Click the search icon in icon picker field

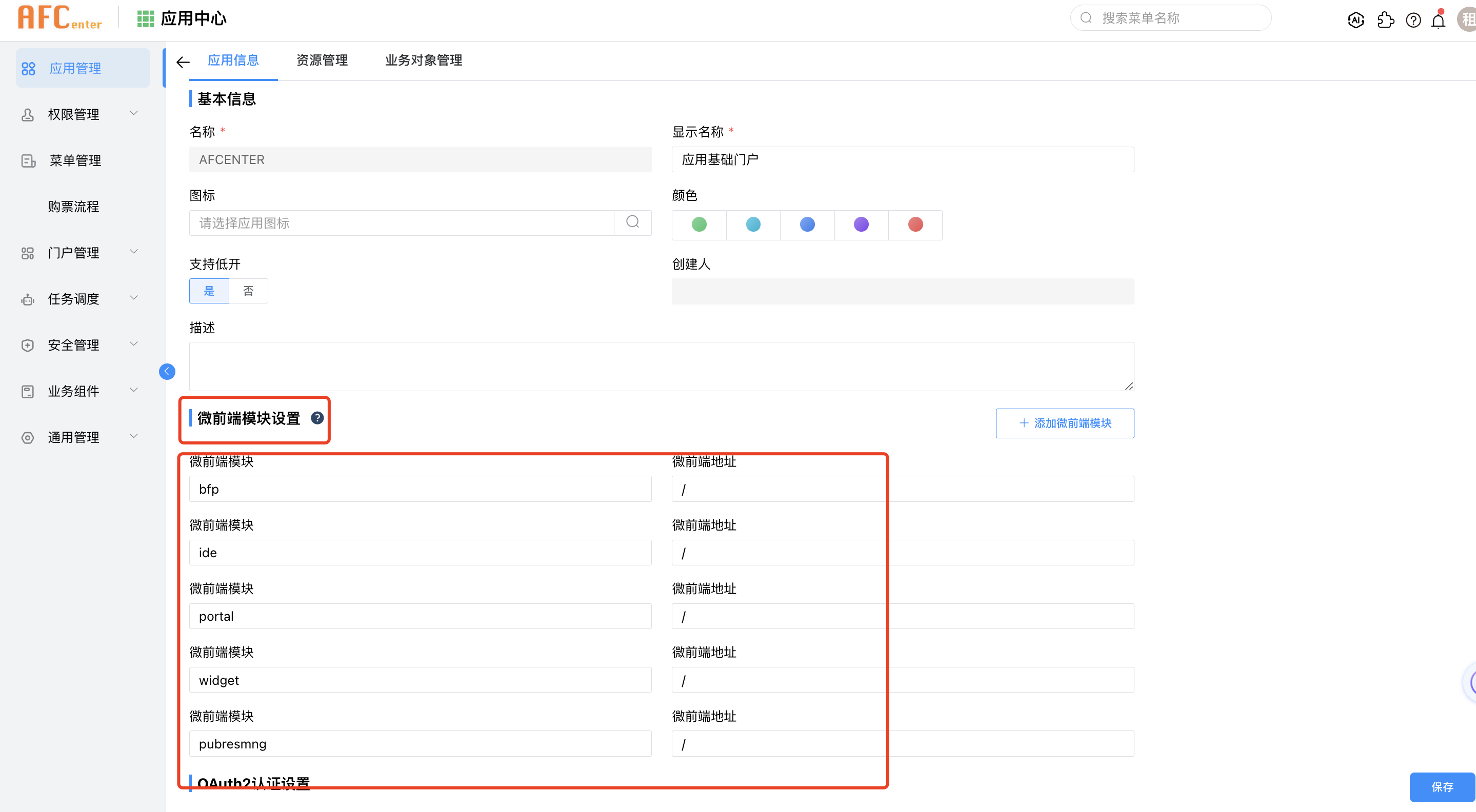(x=632, y=222)
